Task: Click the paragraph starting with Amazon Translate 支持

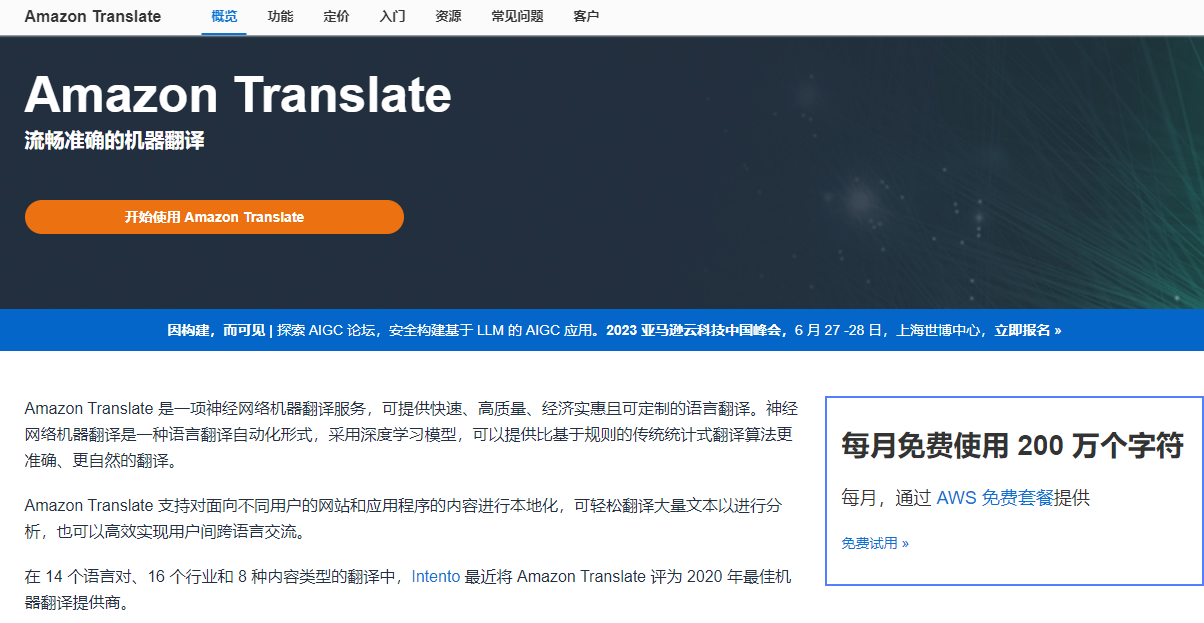Action: [403, 519]
